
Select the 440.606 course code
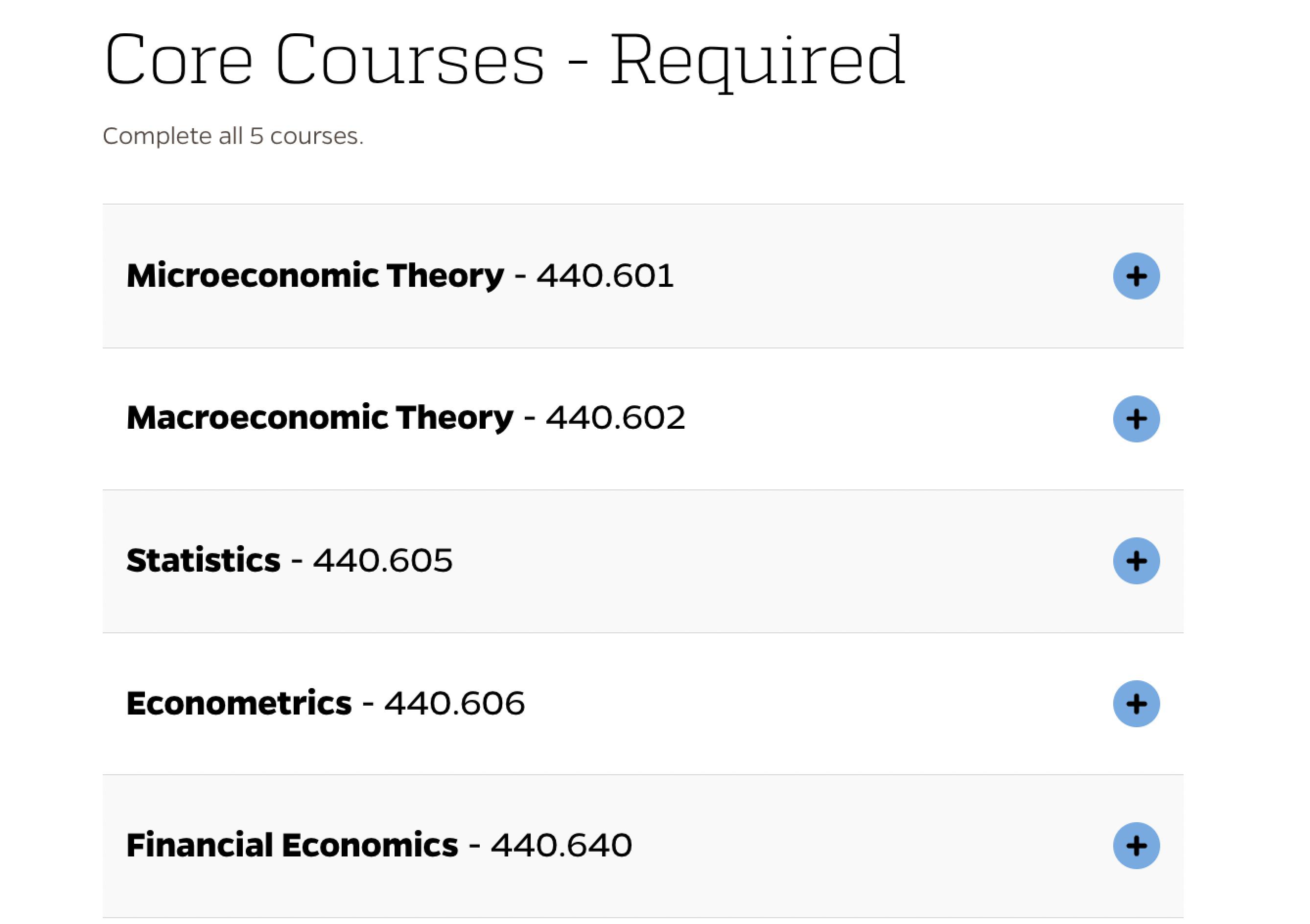point(454,703)
